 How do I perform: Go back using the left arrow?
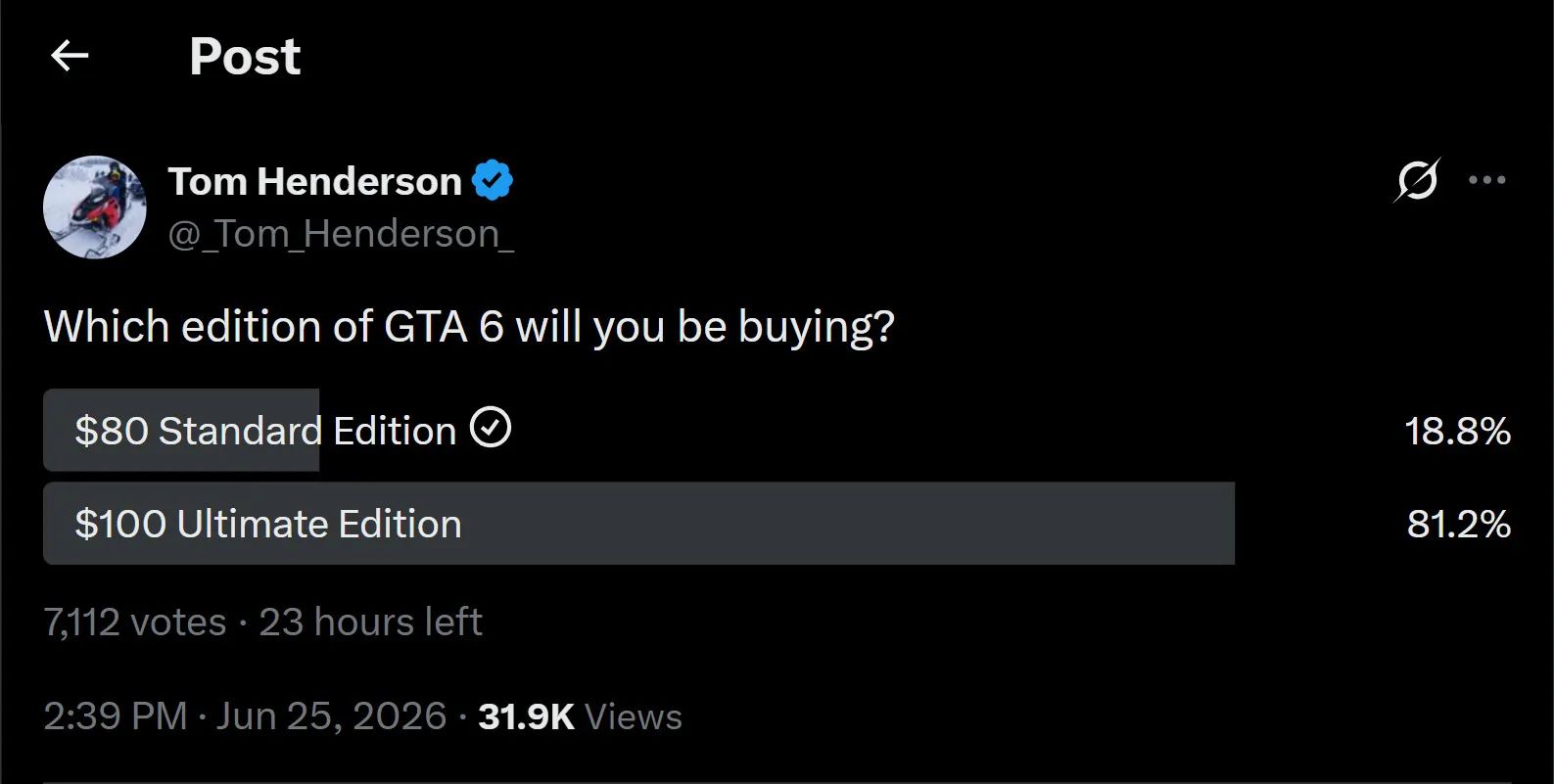coord(70,56)
